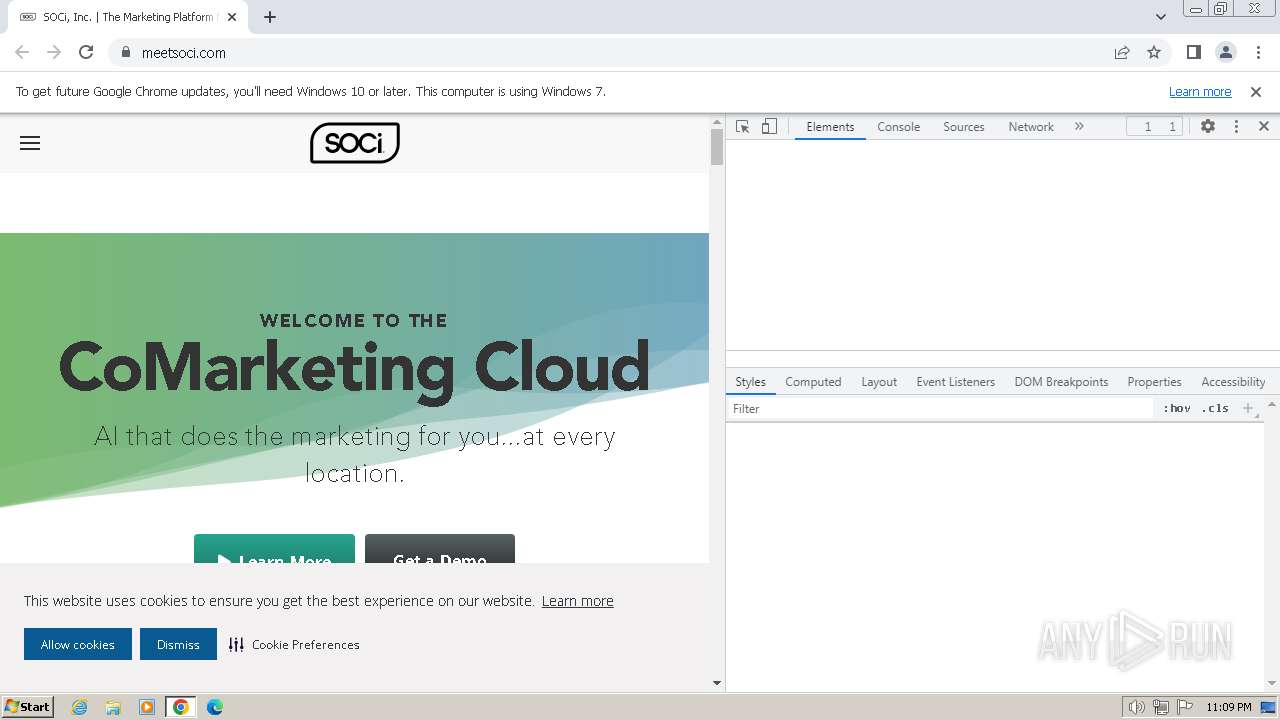The image size is (1280, 720).
Task: Open Windows Explorer from the taskbar
Action: pyautogui.click(x=113, y=707)
